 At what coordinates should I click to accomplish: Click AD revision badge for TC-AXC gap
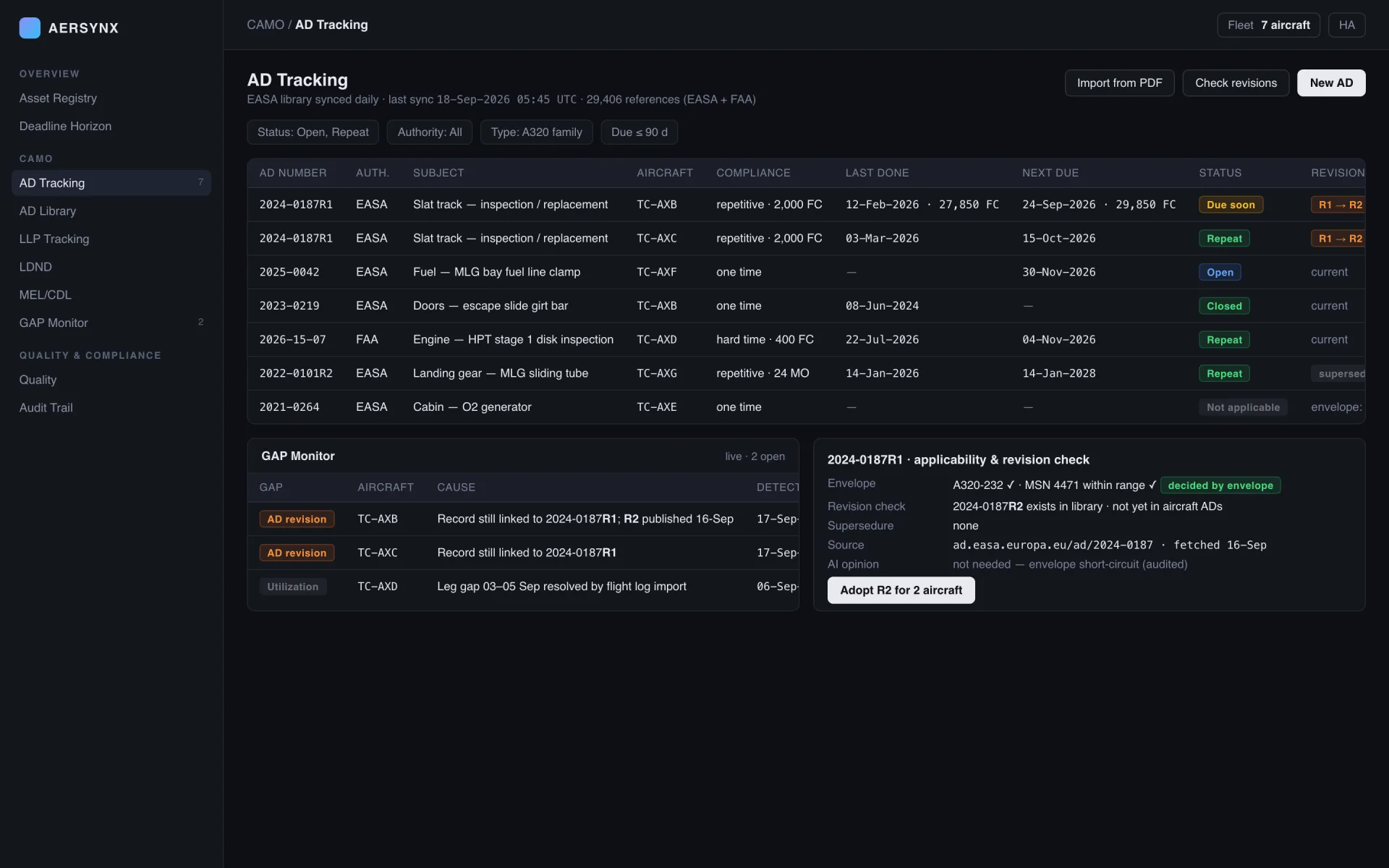pyautogui.click(x=297, y=553)
